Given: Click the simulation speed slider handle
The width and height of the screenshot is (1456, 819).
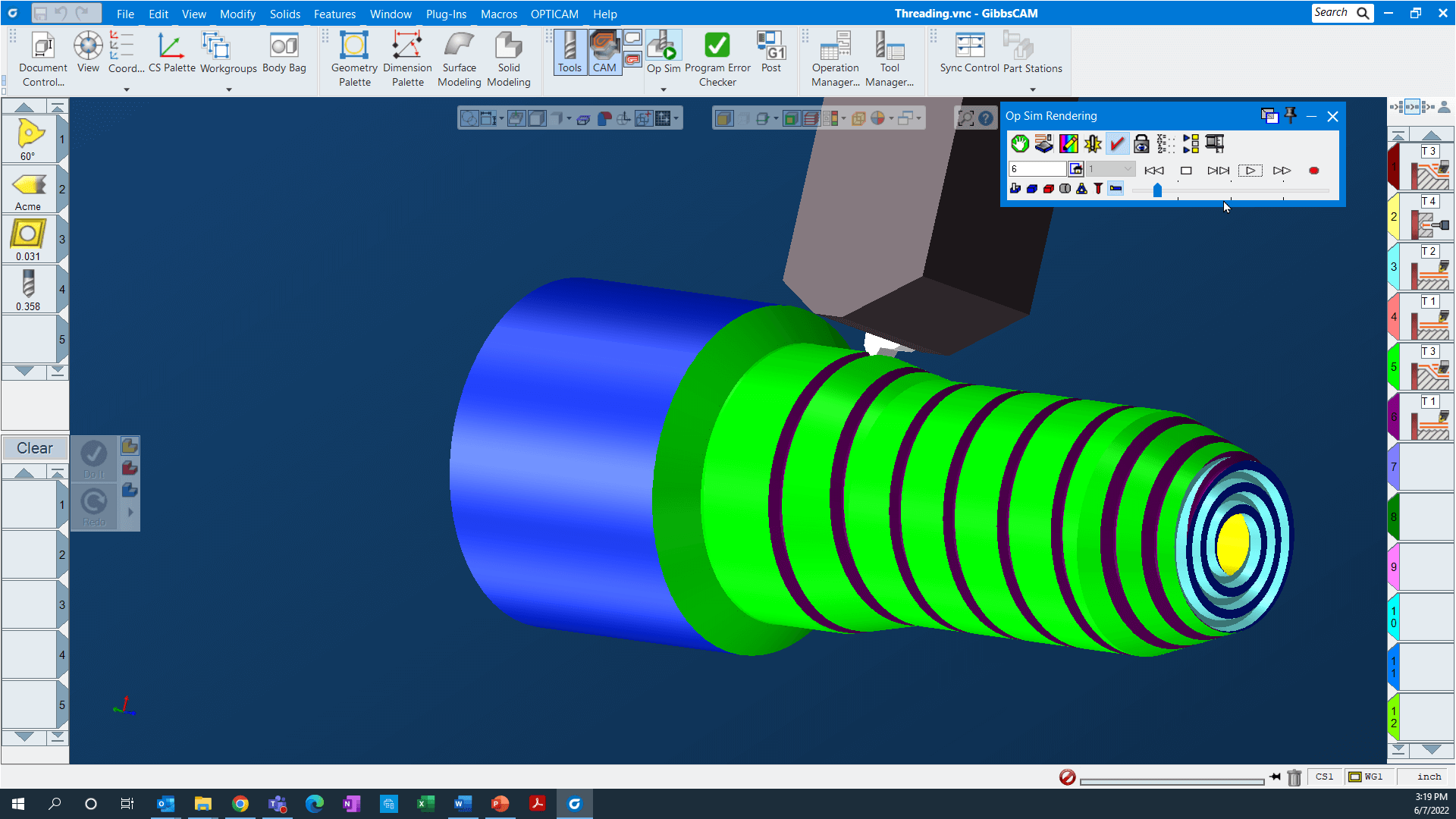Looking at the screenshot, I should pyautogui.click(x=1157, y=190).
